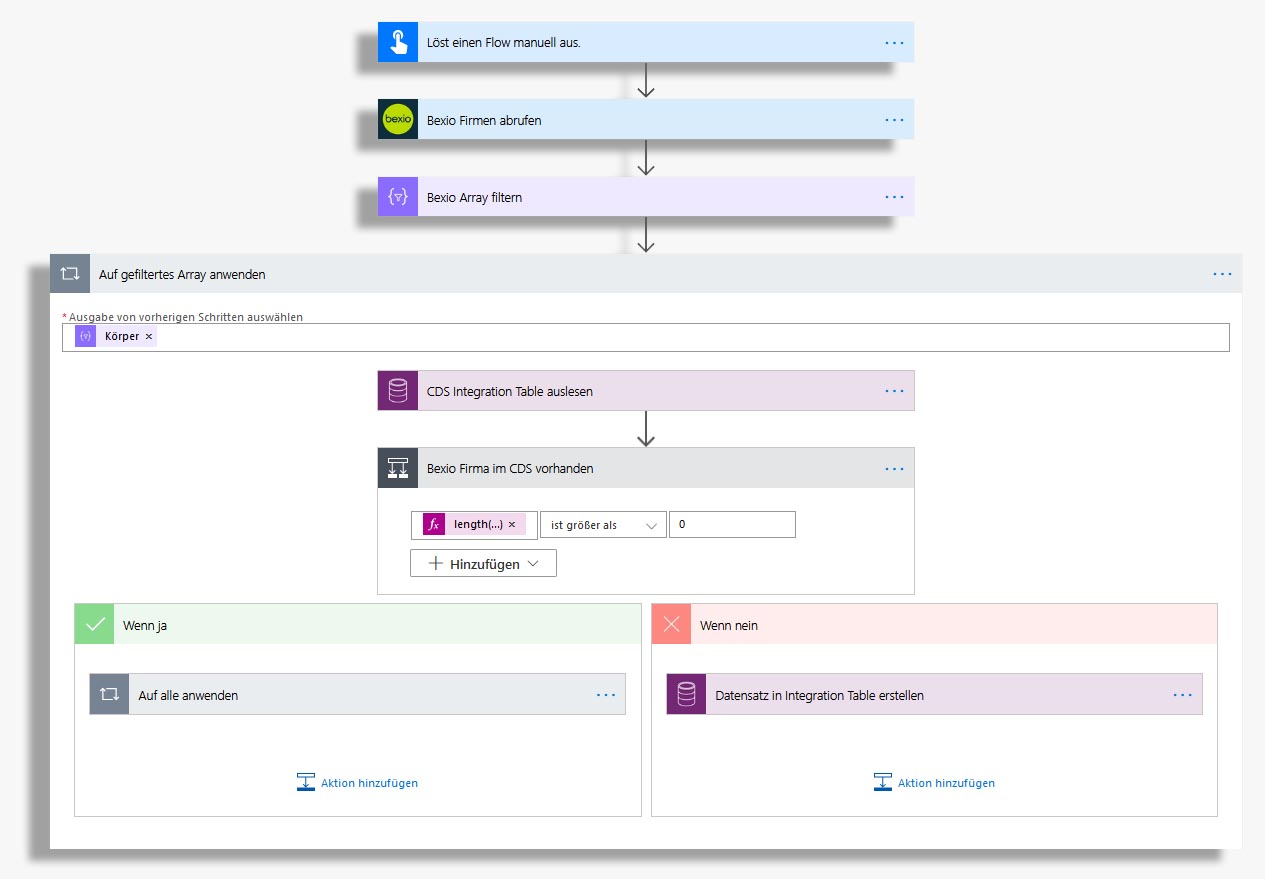The image size is (1265, 879).
Task: Click the 'Ausgabe von vorherigen Schritten auswählen' field
Action: [x=646, y=337]
